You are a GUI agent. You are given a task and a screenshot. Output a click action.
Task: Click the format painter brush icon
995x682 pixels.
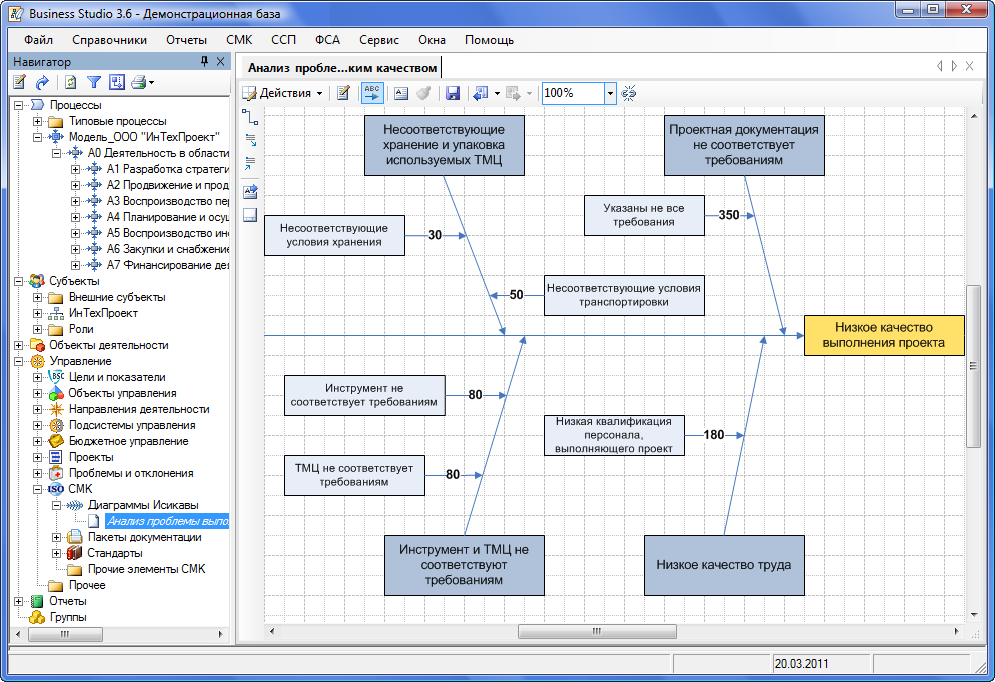pyautogui.click(x=424, y=93)
